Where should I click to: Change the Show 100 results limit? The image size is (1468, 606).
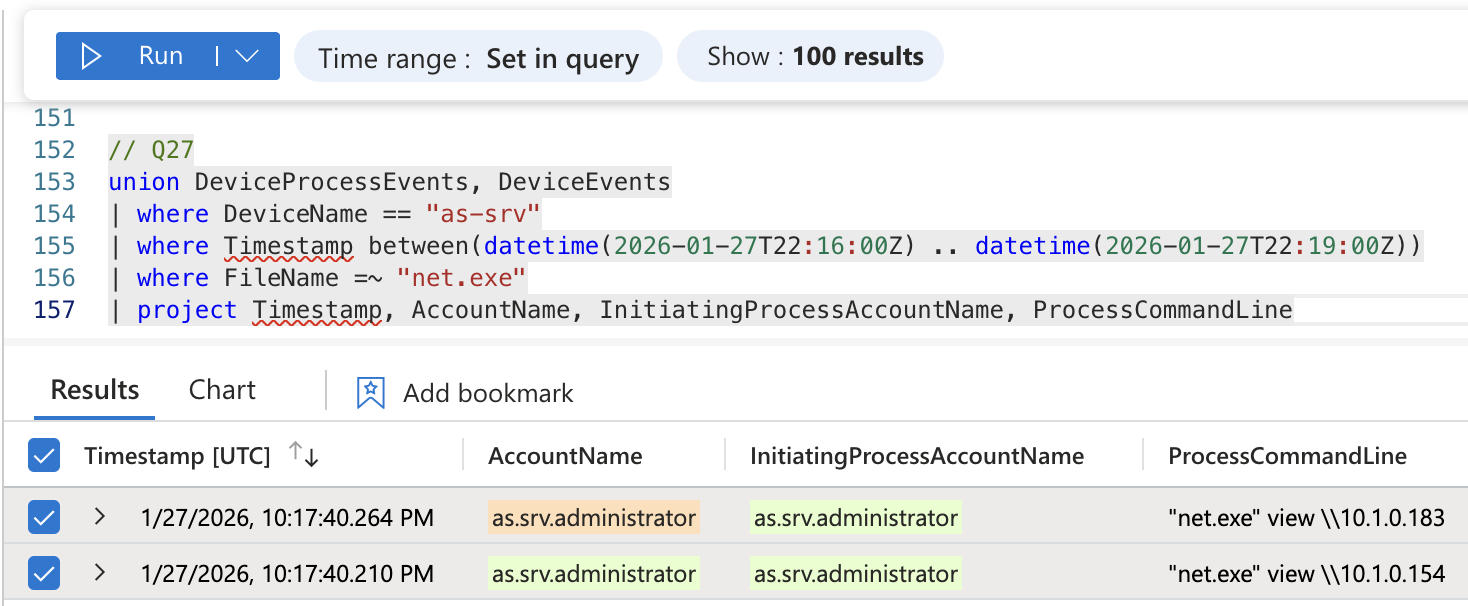click(814, 56)
